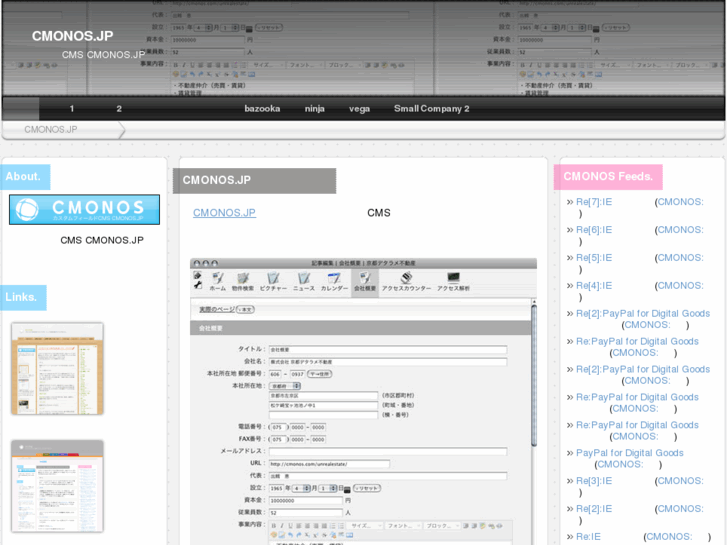This screenshot has height=545, width=727.
Task: Open the Re[7]:IE feed link
Action: pos(594,202)
